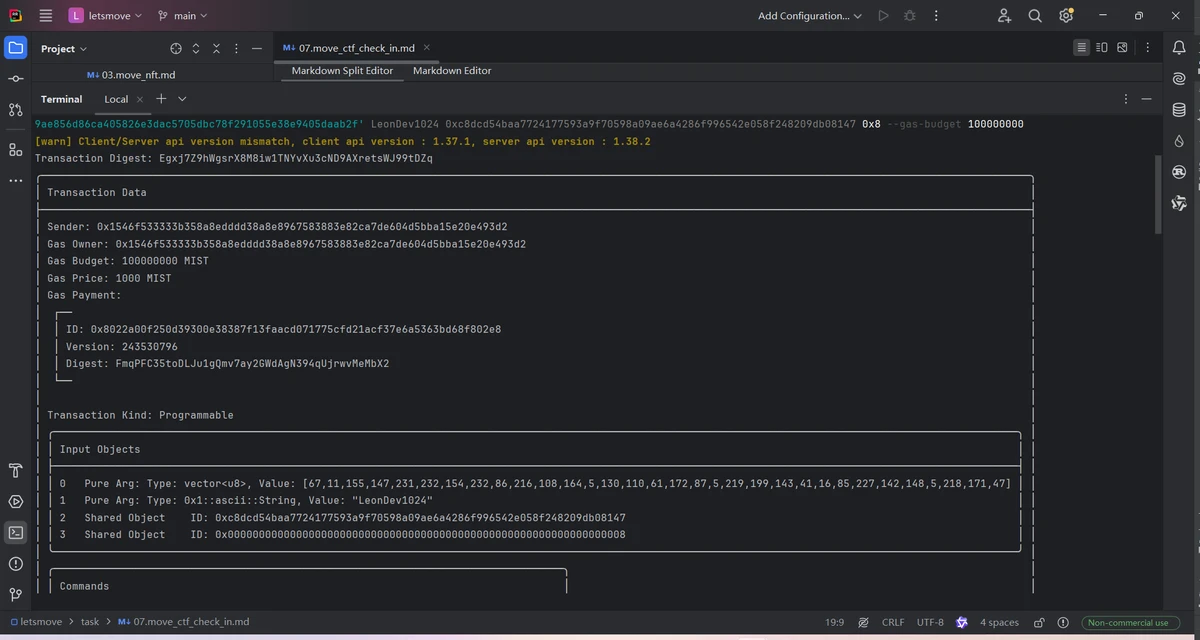
Task: Select the Terminal icon in left sidebar
Action: 14,532
